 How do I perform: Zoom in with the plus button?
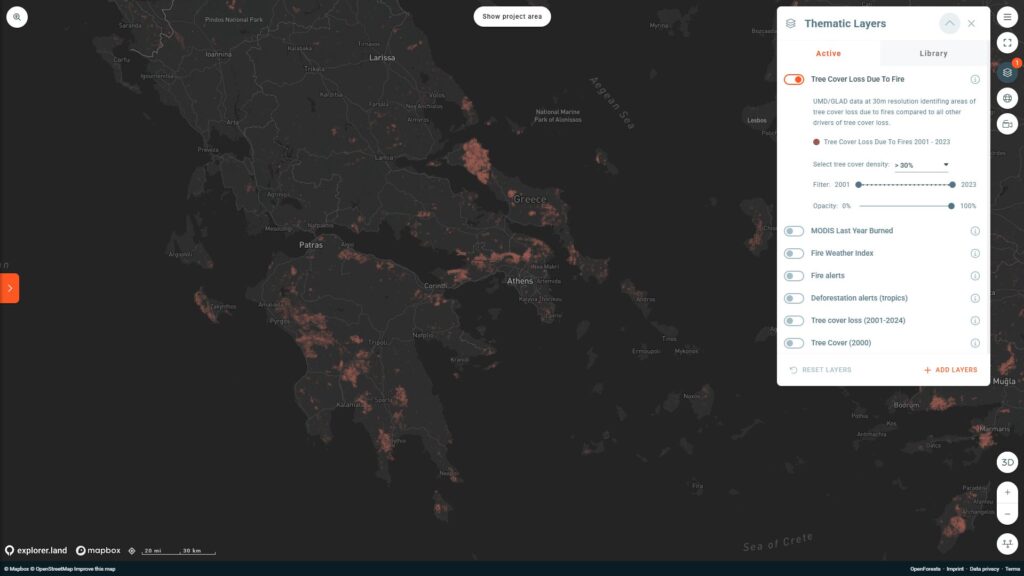tap(1007, 492)
